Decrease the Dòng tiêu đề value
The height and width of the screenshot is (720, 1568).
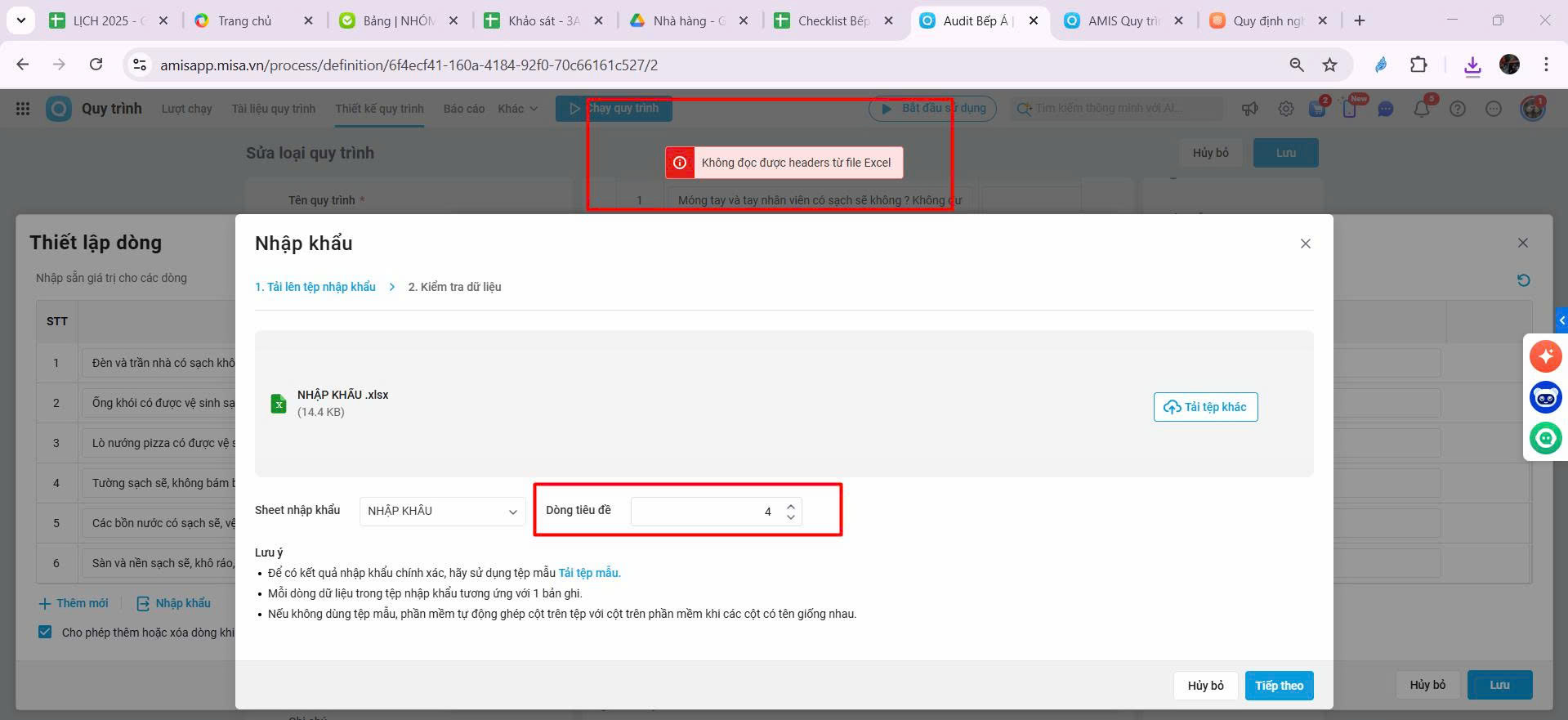[x=791, y=517]
